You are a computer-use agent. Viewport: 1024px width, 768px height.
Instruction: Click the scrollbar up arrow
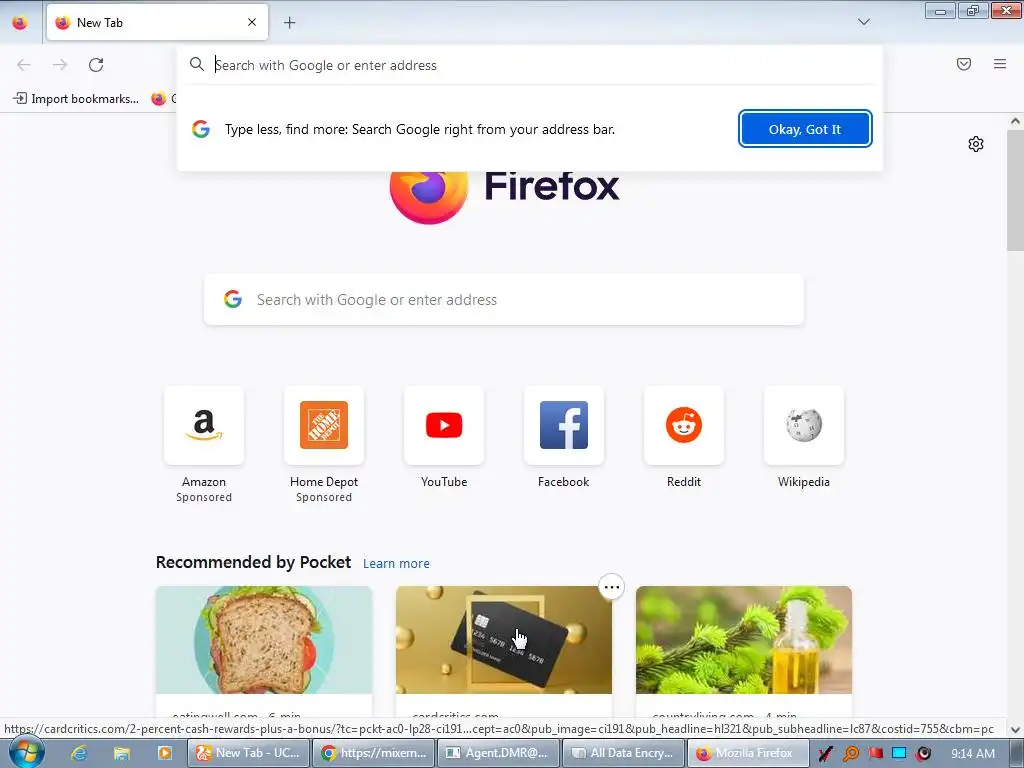click(x=1015, y=121)
